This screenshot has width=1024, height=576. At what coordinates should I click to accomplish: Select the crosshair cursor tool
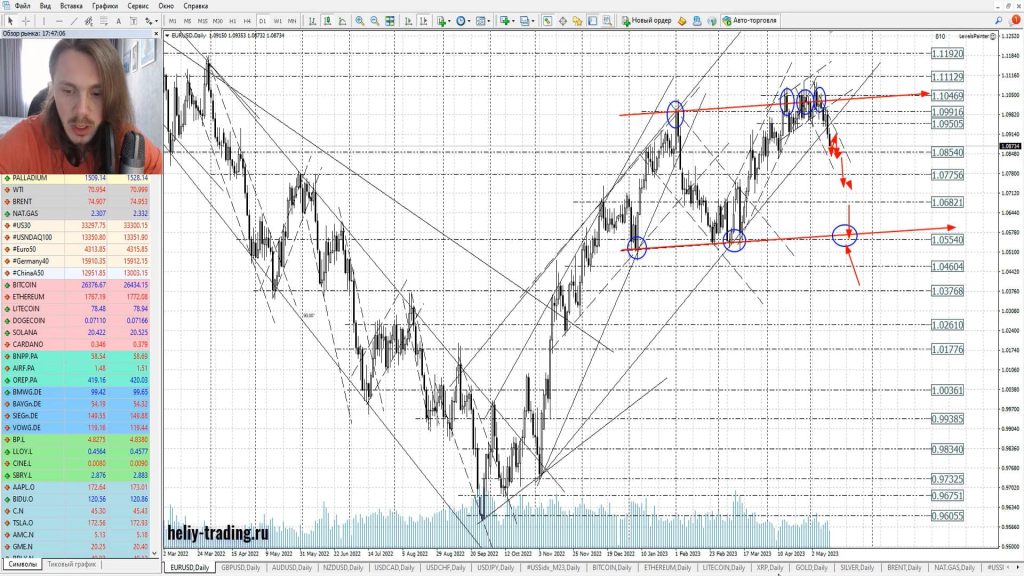[24, 20]
